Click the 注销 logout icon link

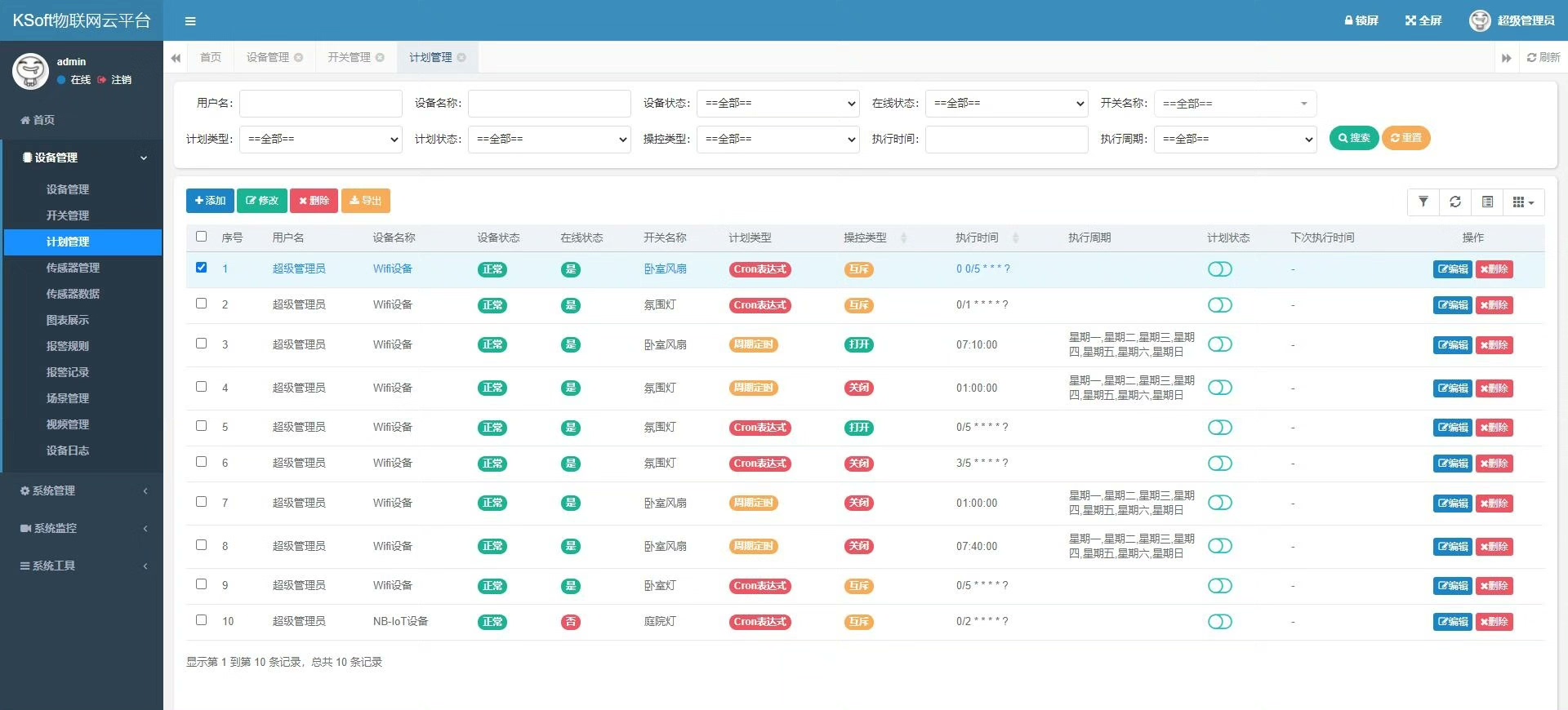click(x=114, y=80)
